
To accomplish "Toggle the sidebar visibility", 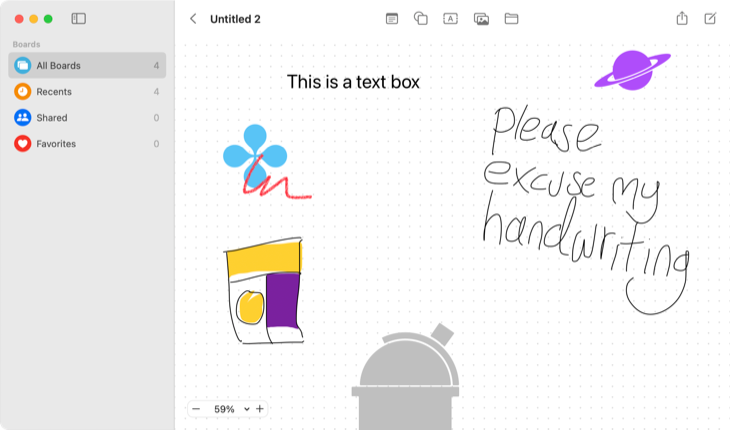I will point(79,19).
